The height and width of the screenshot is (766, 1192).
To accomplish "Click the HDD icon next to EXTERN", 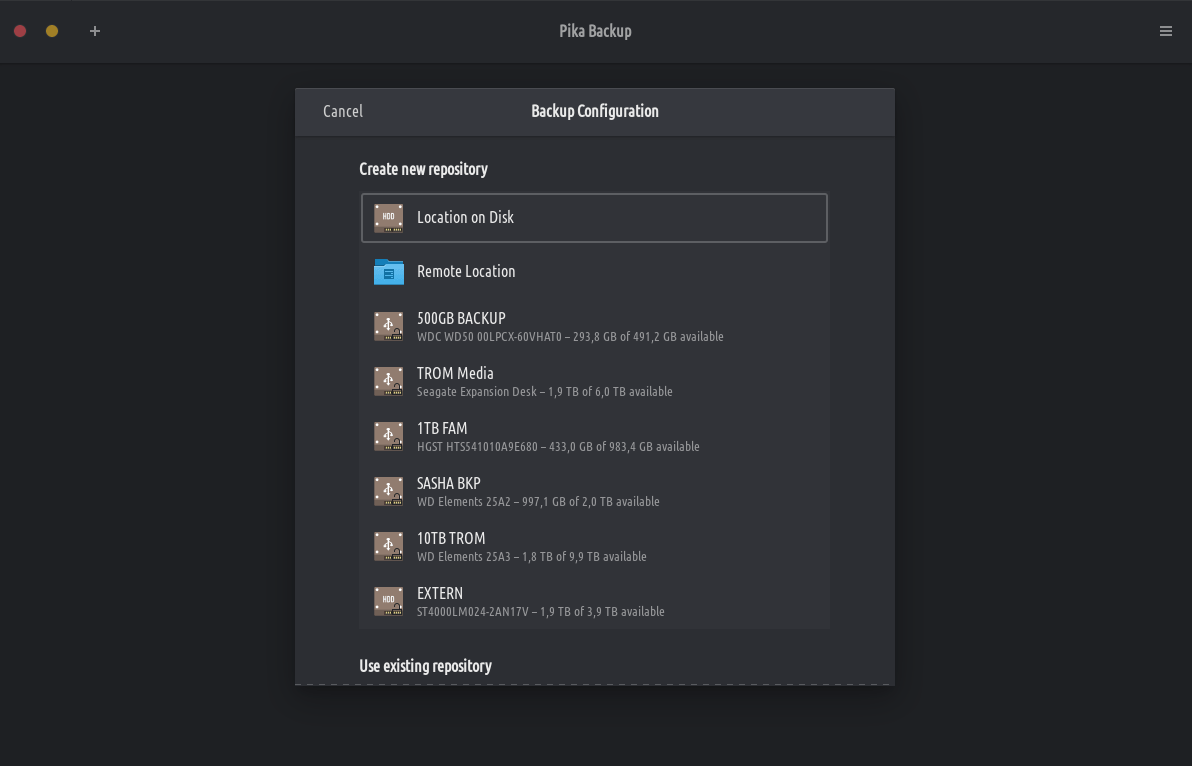I will (389, 602).
